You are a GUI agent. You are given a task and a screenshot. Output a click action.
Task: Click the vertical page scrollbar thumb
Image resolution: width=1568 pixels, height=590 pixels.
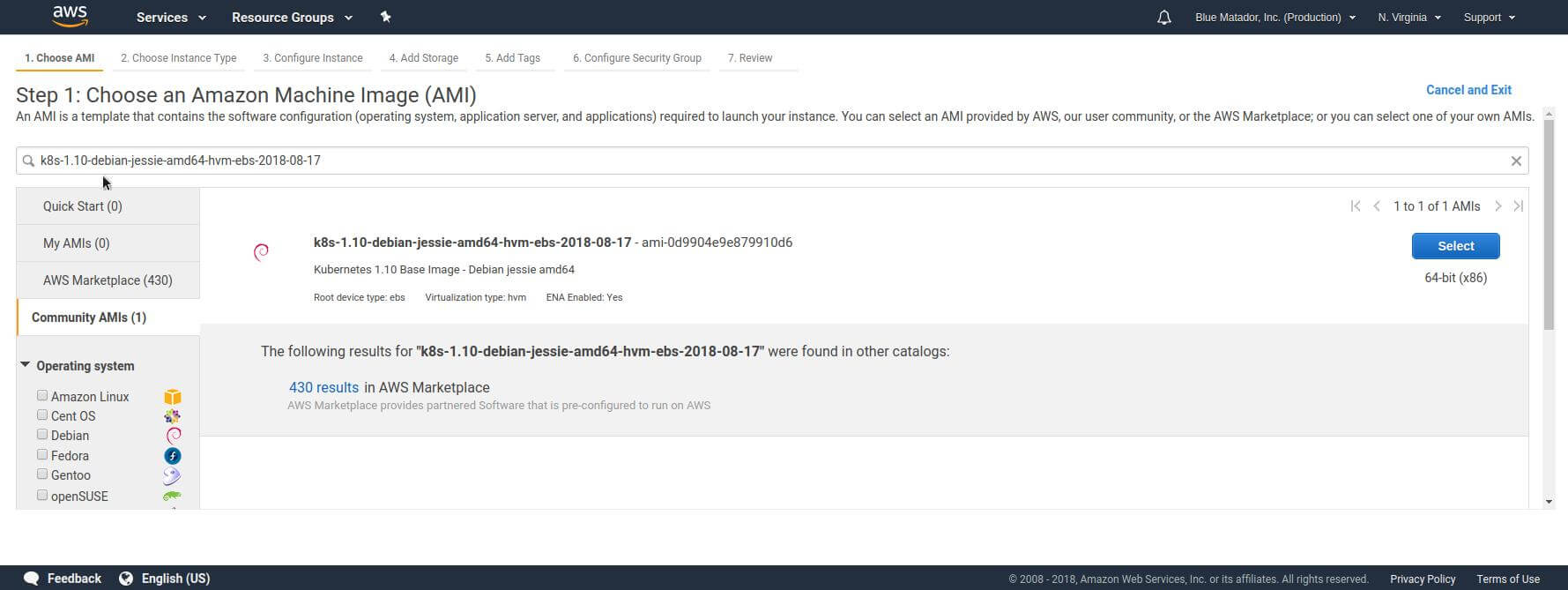click(1549, 225)
